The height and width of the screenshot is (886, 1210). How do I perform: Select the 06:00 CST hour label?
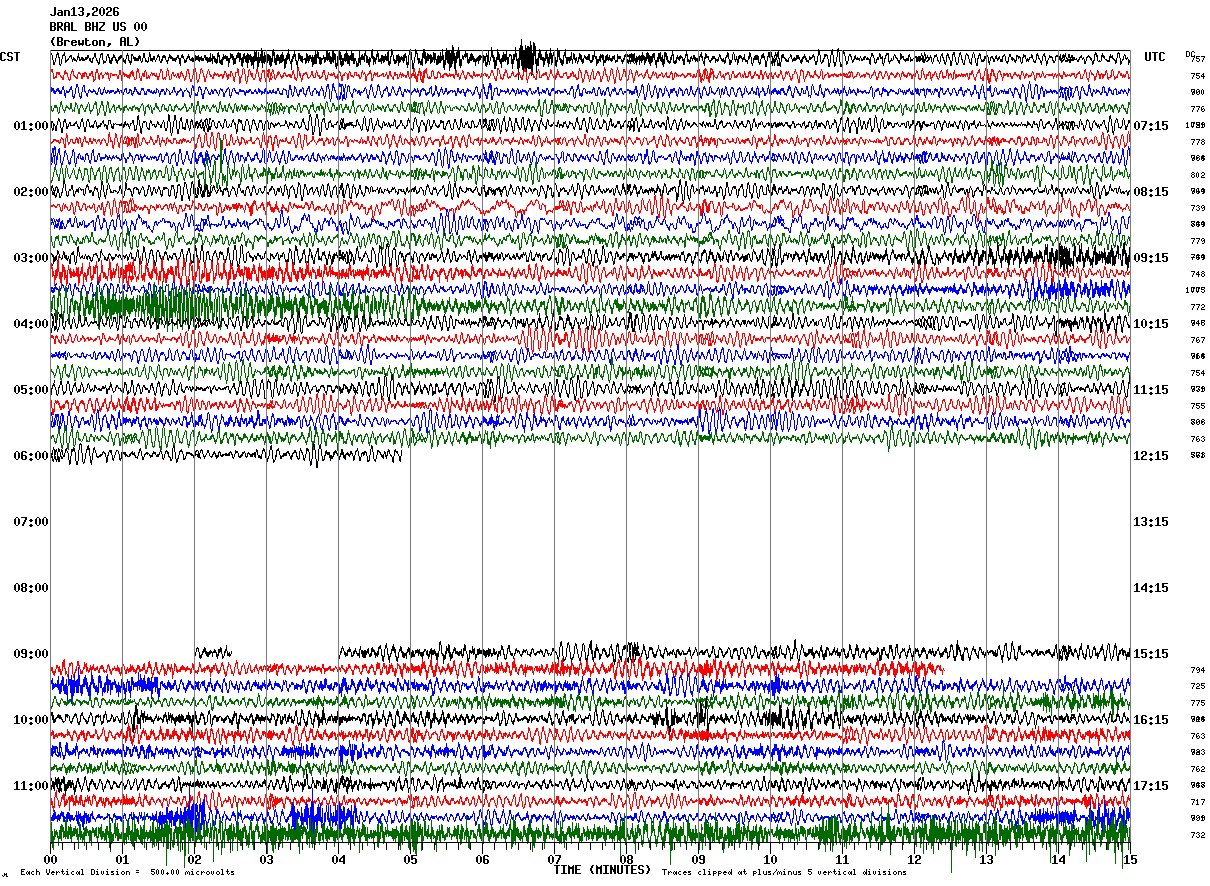(31, 456)
